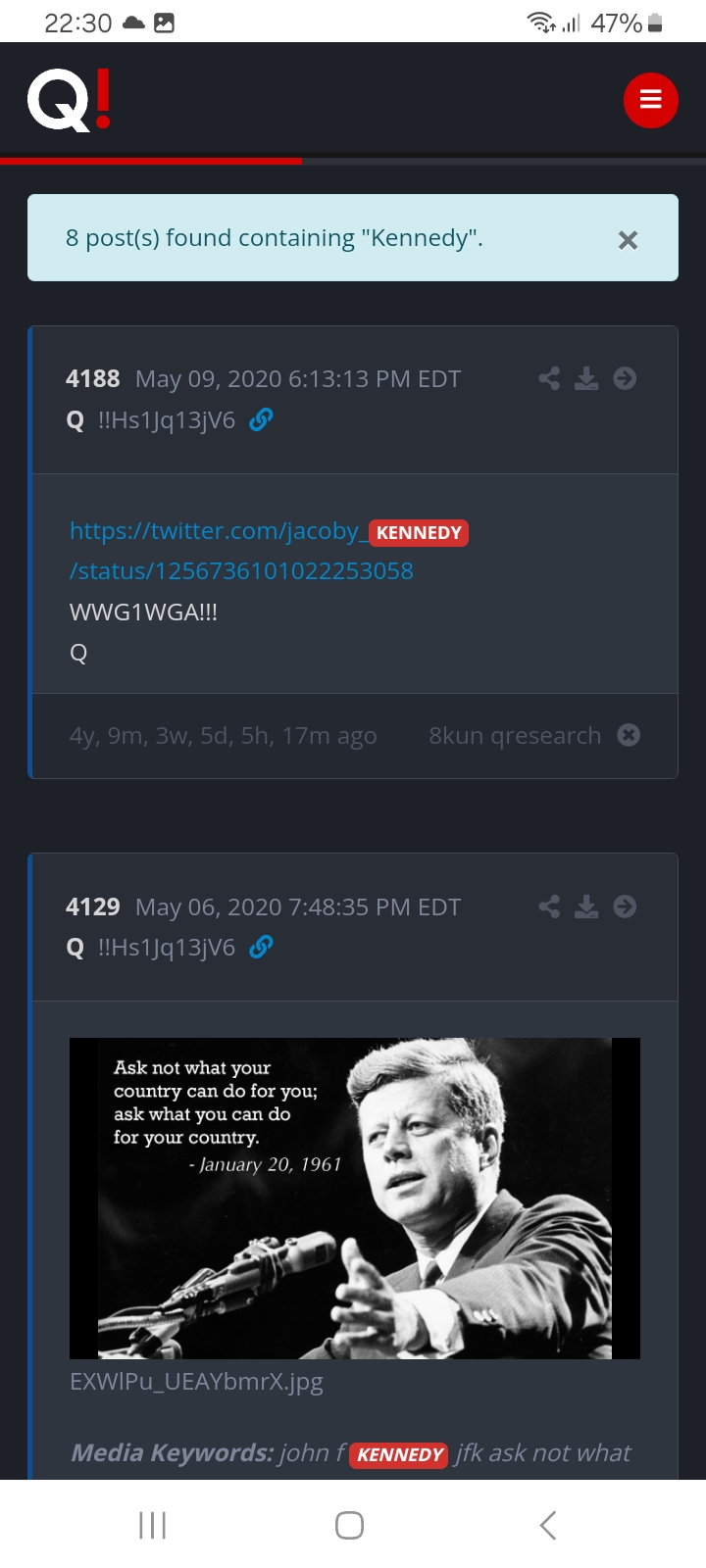Open the jacoby_KENNEDY twitter link
Viewport: 706px width, 1568px height.
click(269, 551)
